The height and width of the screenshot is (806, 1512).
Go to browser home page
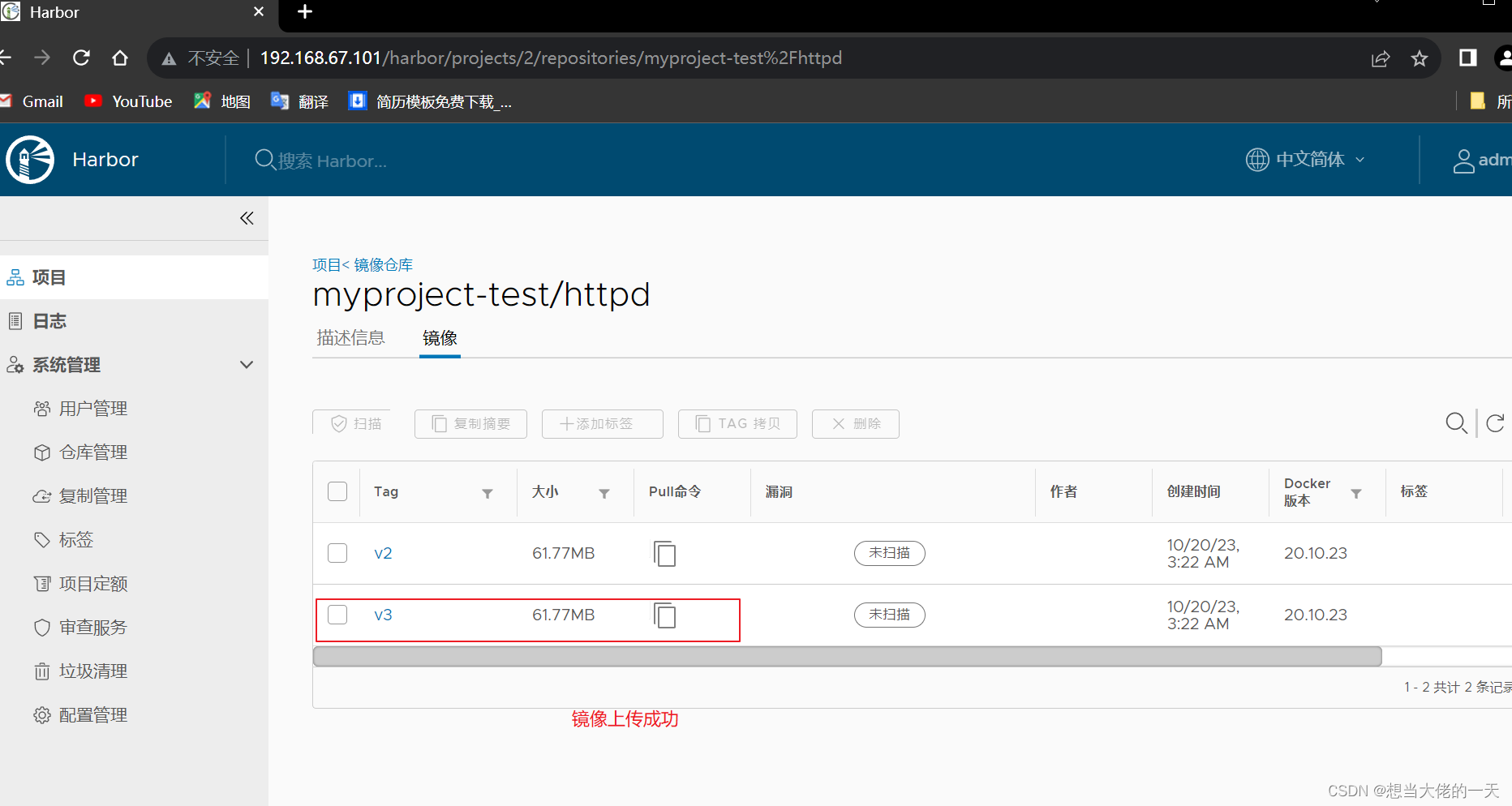pos(120,58)
